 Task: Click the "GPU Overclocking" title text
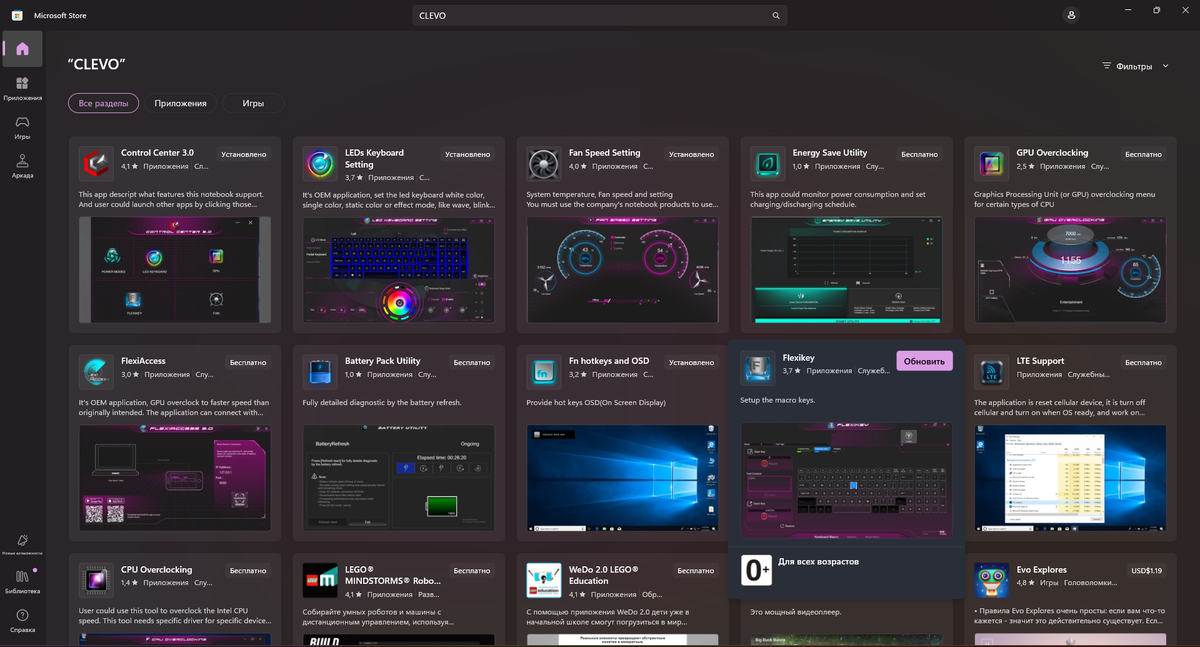point(1052,153)
